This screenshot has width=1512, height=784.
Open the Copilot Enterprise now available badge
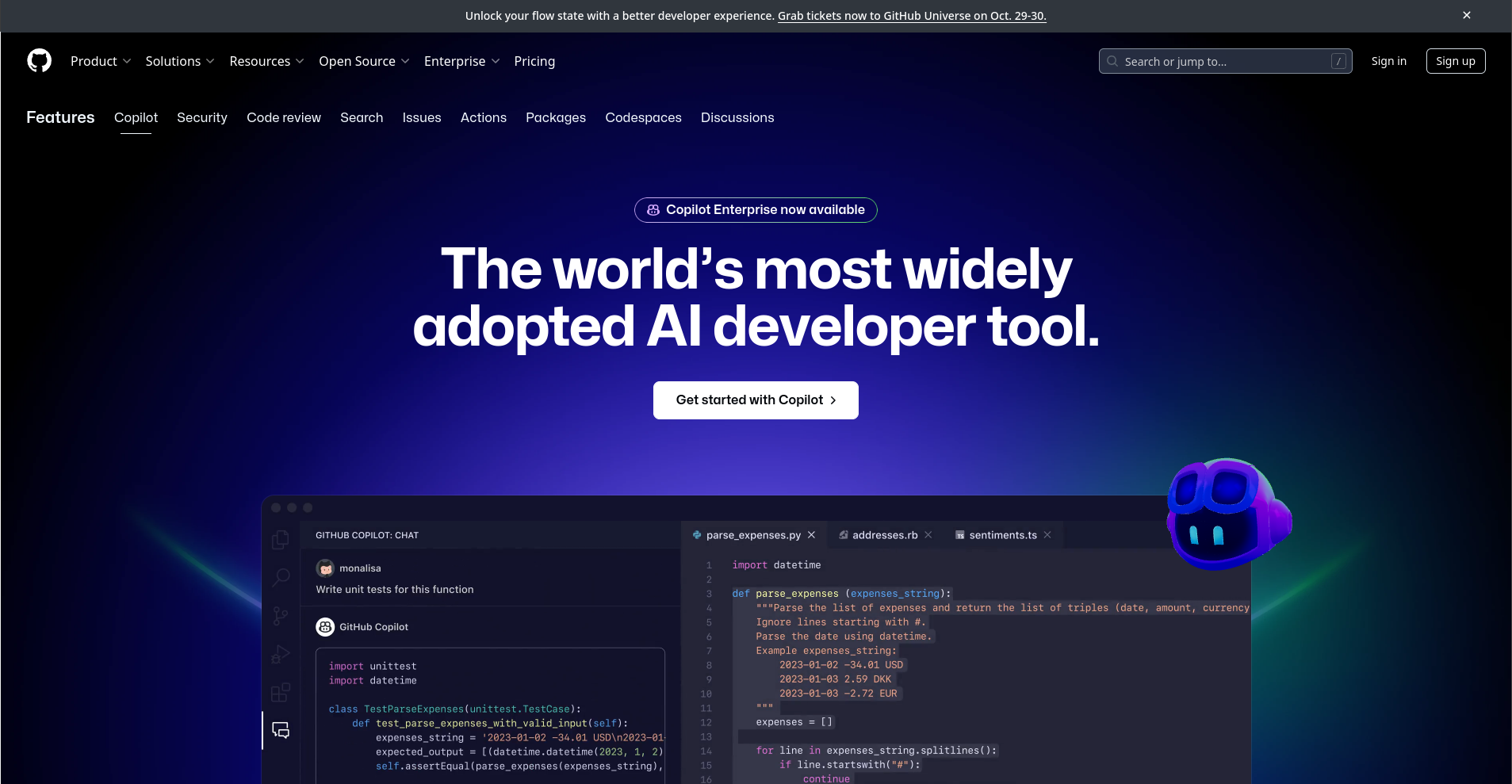click(756, 210)
